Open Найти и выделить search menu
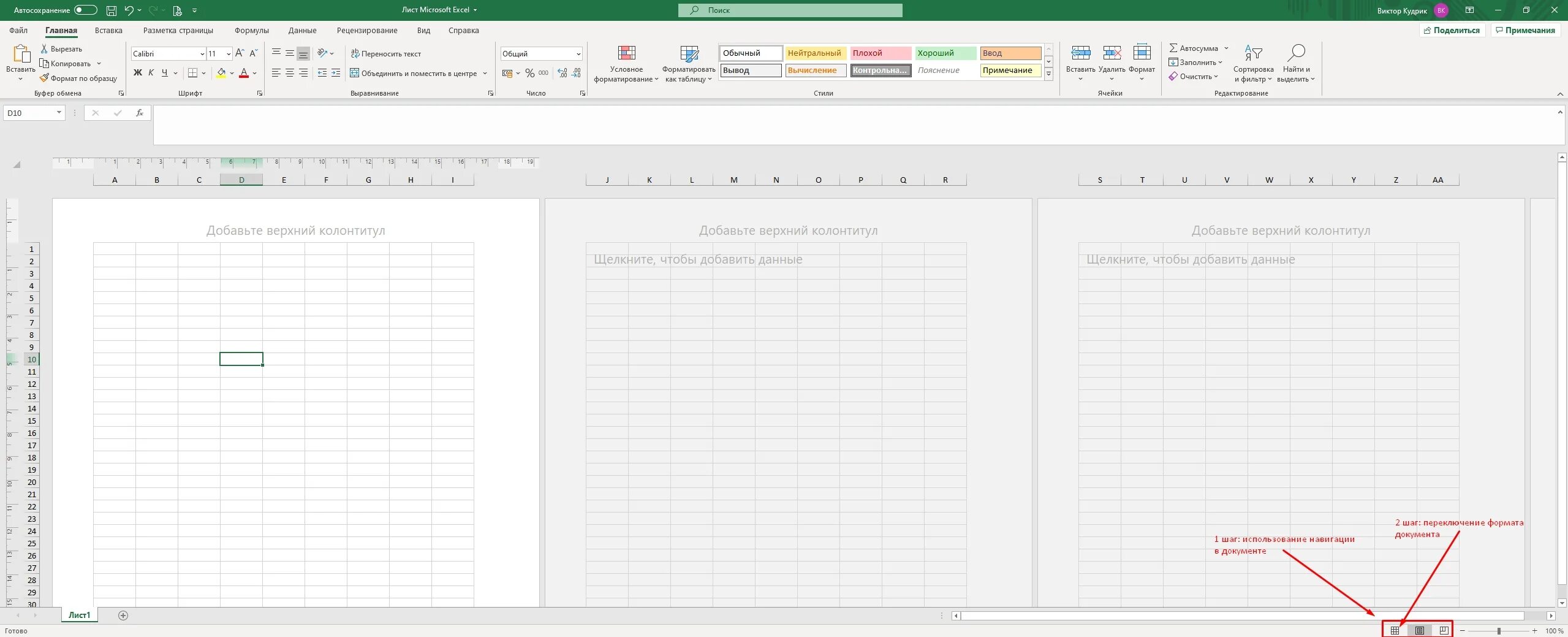The width and height of the screenshot is (1568, 637). [x=1296, y=64]
